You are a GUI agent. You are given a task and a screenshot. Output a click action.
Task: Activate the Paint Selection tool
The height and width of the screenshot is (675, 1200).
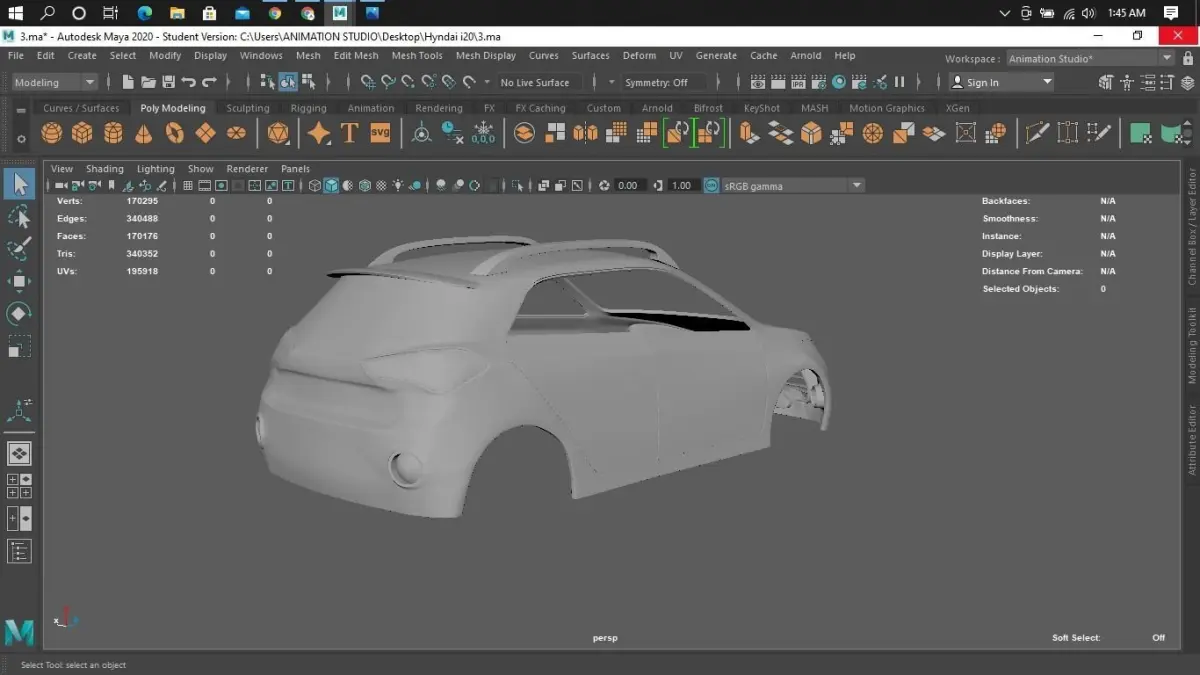click(19, 249)
